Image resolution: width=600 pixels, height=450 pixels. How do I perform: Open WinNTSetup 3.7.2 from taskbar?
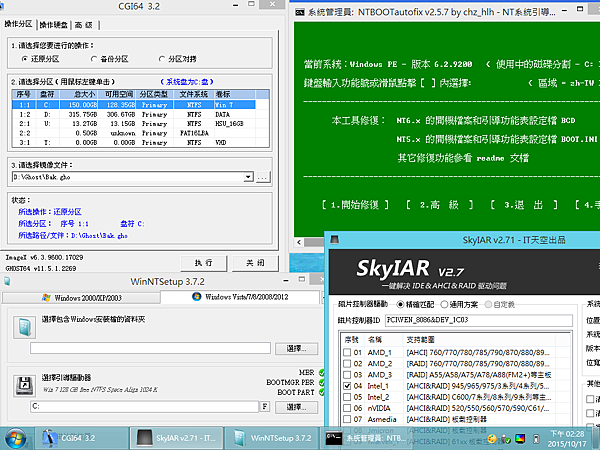point(272,439)
